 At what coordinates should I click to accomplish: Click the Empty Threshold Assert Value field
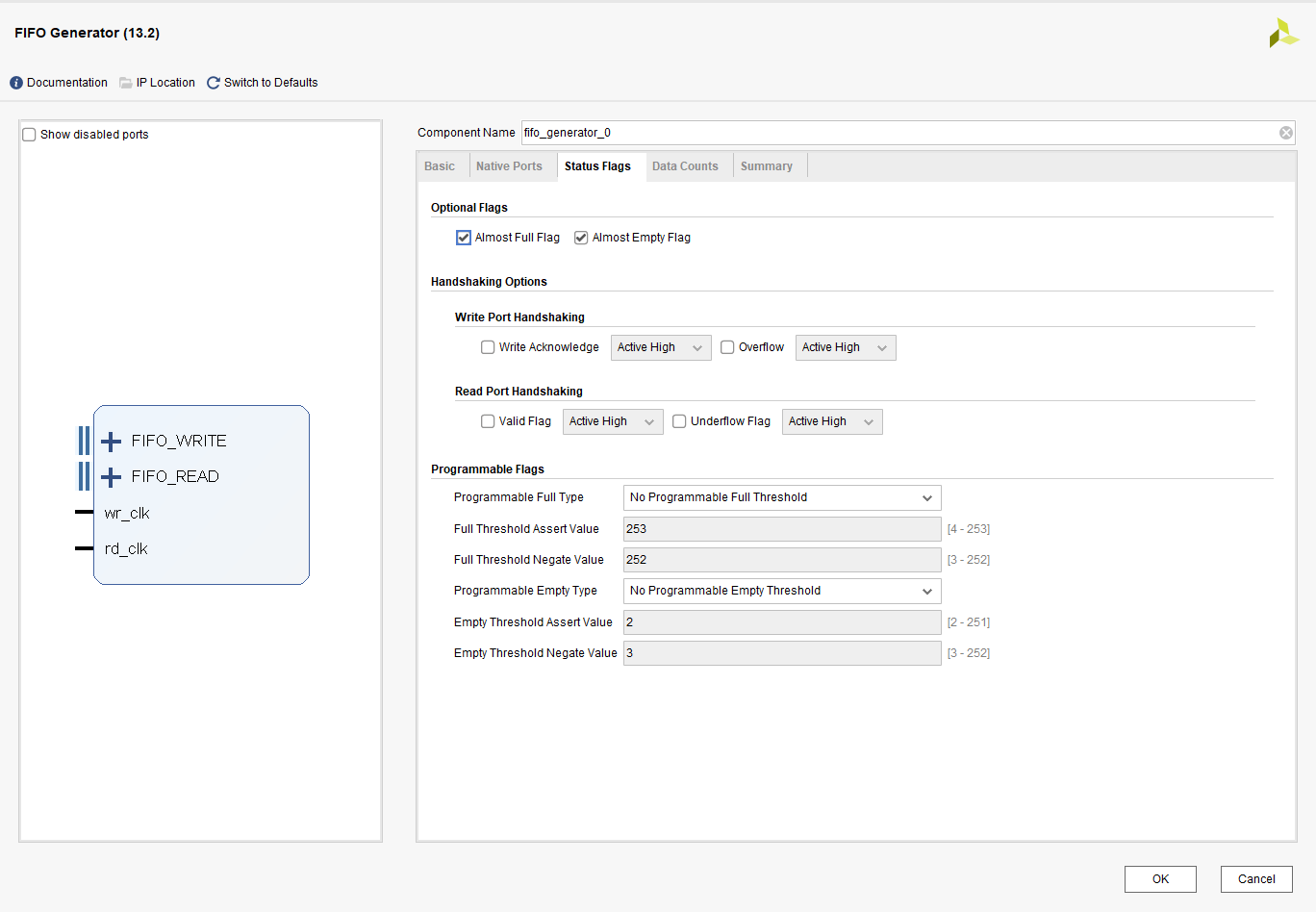tap(782, 622)
